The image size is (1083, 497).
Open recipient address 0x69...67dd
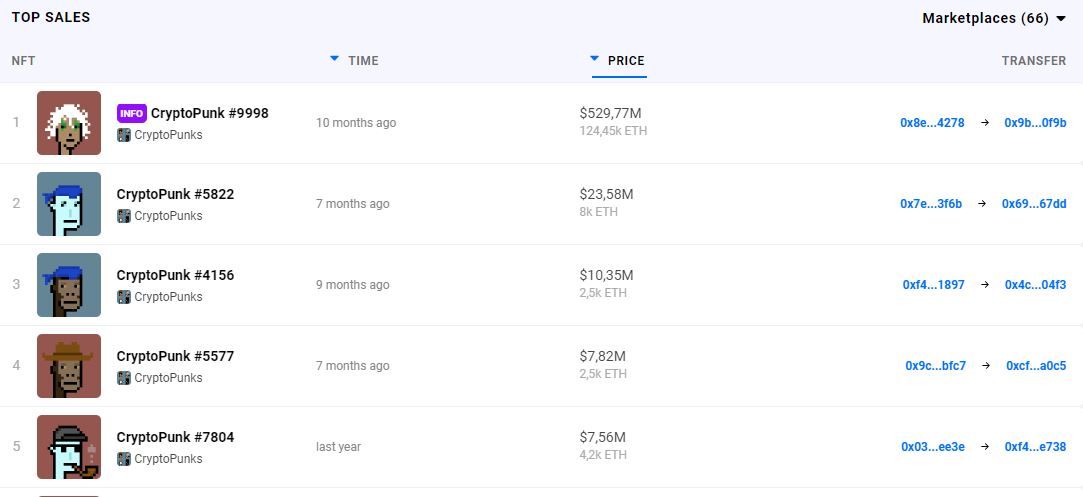click(x=1035, y=204)
